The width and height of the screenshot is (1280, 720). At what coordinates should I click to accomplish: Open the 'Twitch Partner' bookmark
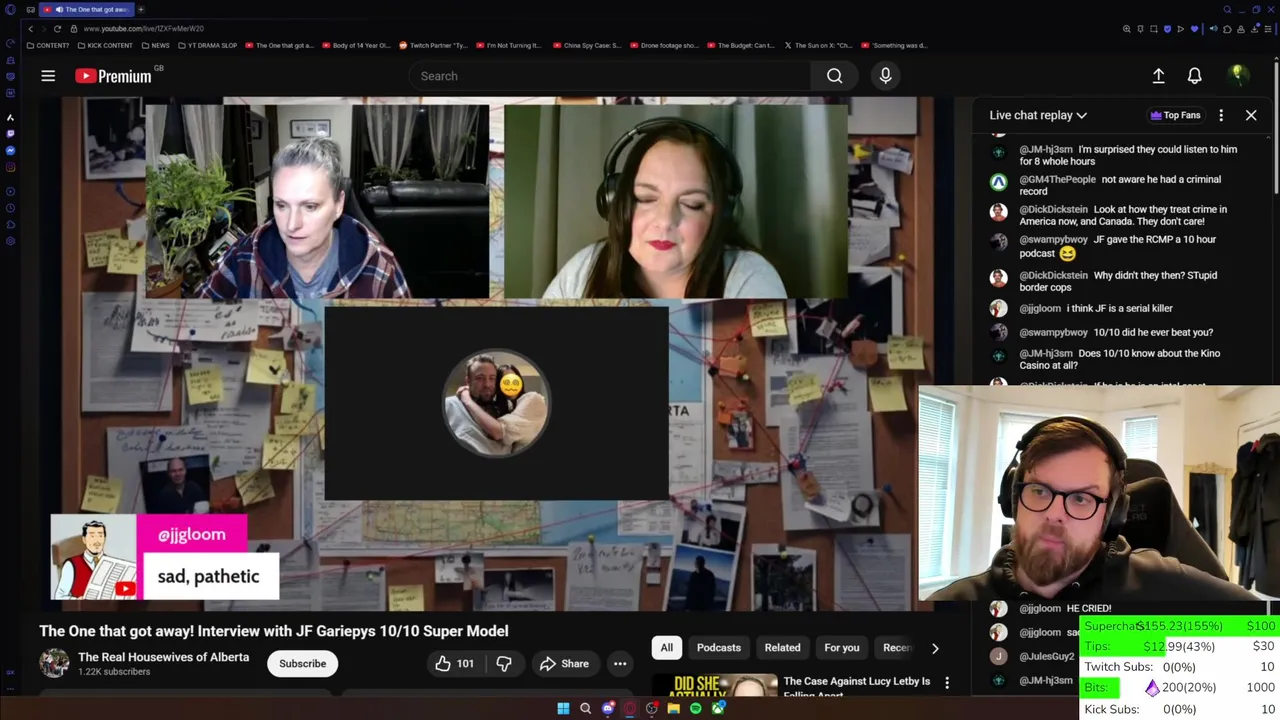pyautogui.click(x=433, y=45)
